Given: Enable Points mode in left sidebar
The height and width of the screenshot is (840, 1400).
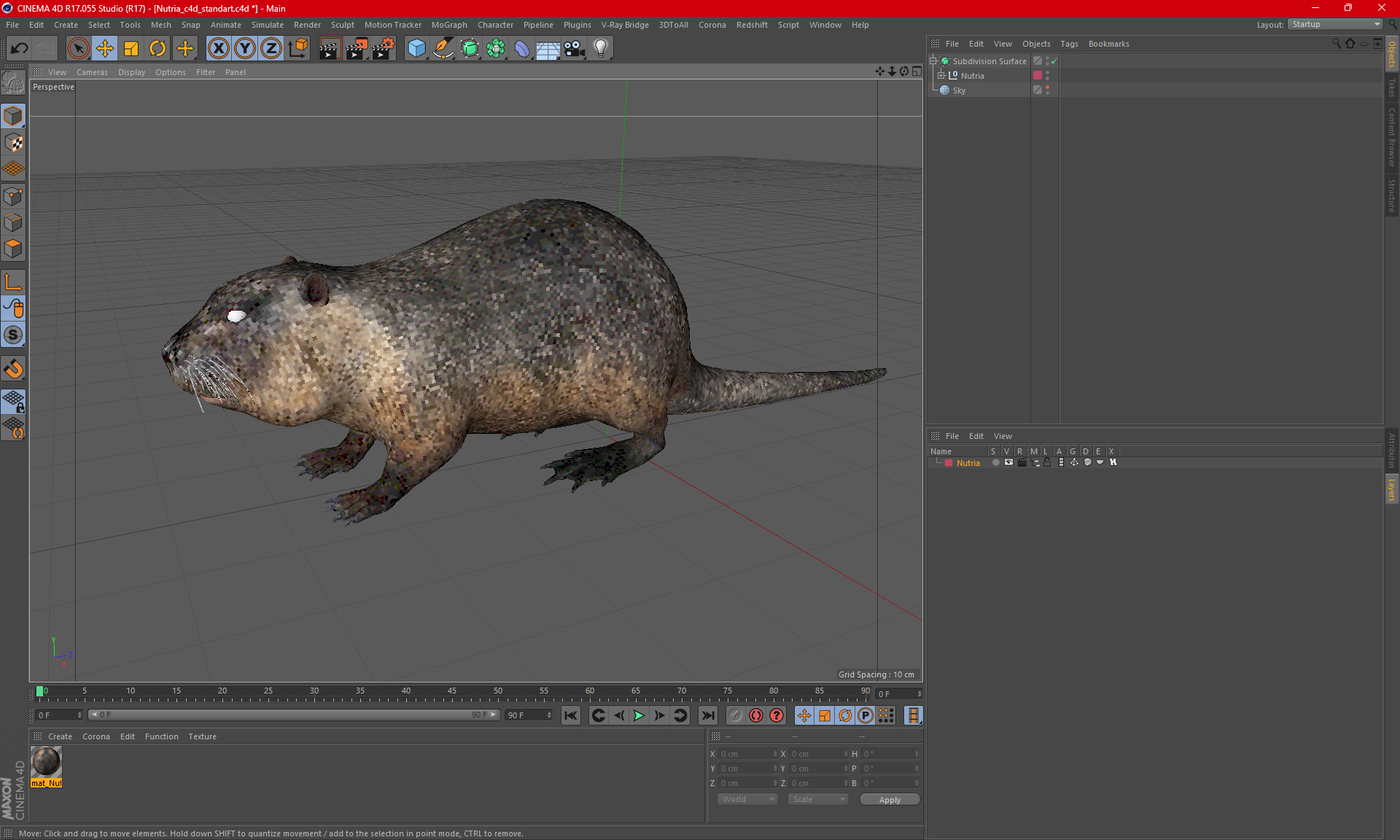Looking at the screenshot, I should coord(13,196).
